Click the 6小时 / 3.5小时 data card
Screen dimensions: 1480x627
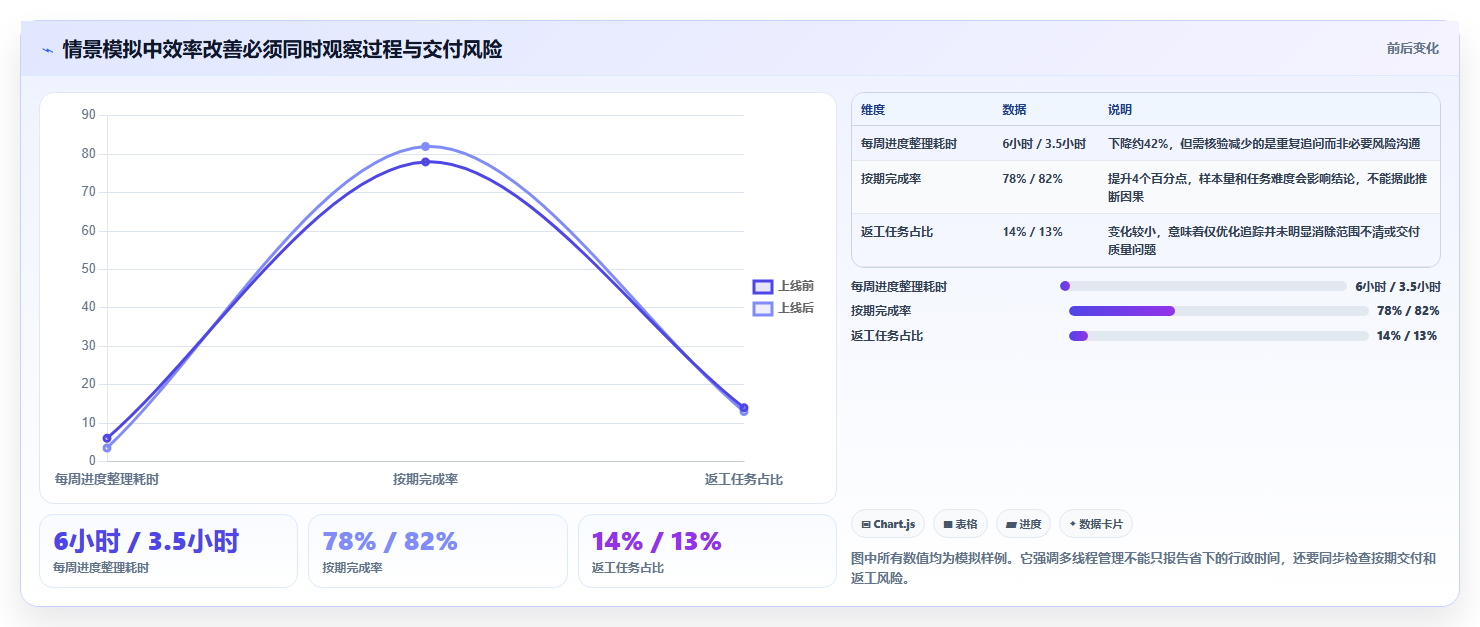[168, 551]
